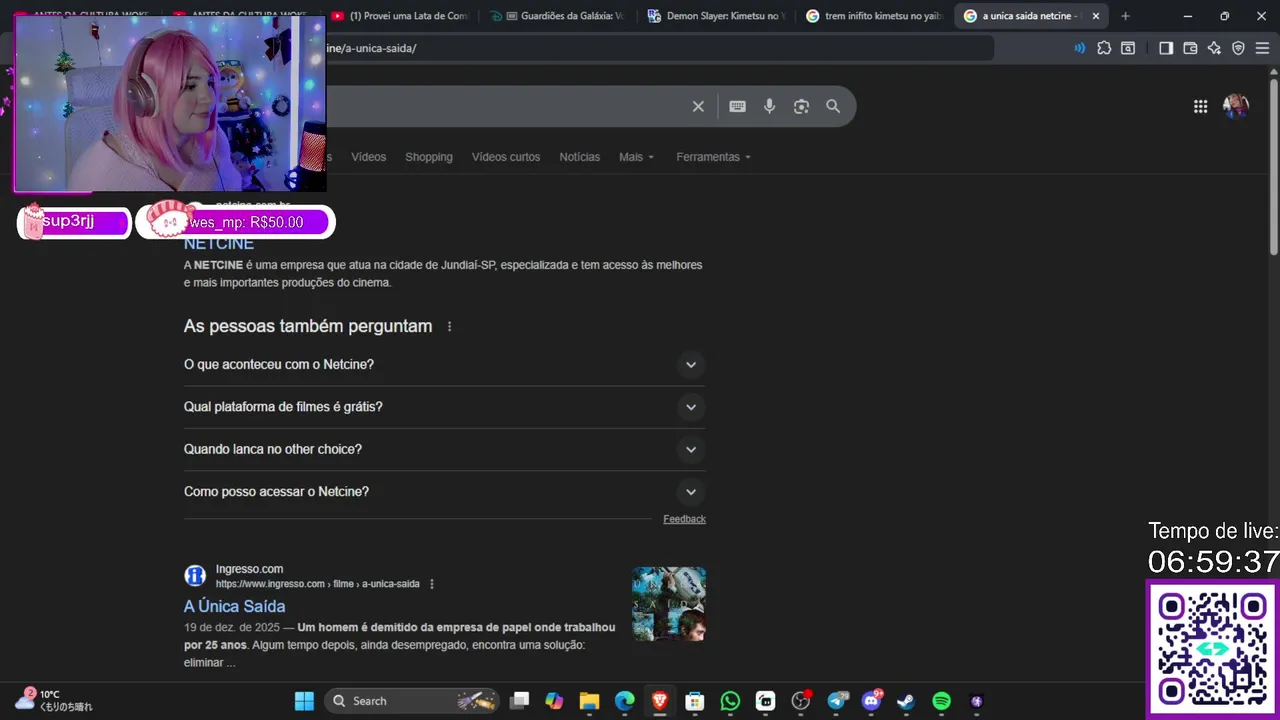The height and width of the screenshot is (720, 1280).
Task: Open the Ingresso.com result options menu
Action: pos(432,584)
